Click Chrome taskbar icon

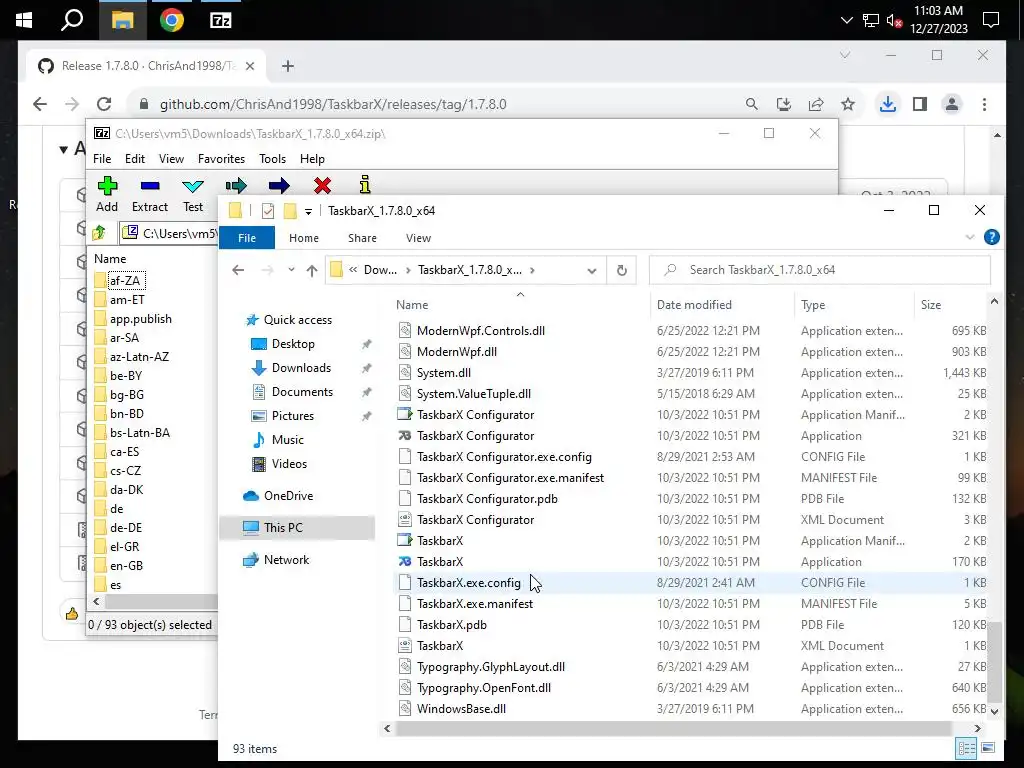pos(172,20)
